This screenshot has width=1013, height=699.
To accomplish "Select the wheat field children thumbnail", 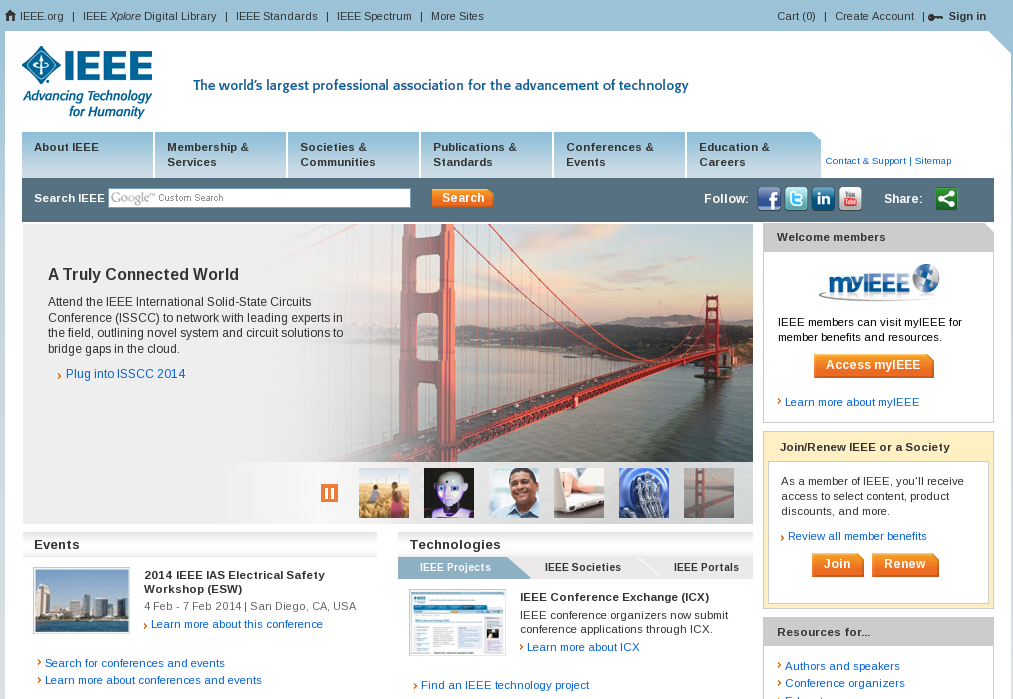I will tap(384, 493).
